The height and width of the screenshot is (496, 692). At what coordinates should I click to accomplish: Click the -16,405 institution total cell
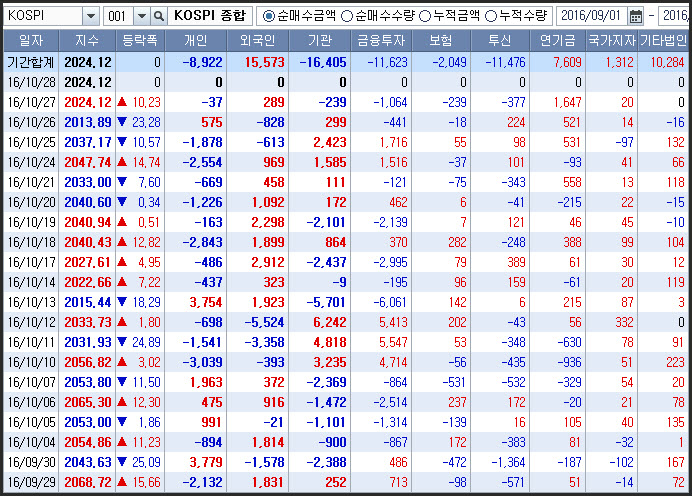323,63
